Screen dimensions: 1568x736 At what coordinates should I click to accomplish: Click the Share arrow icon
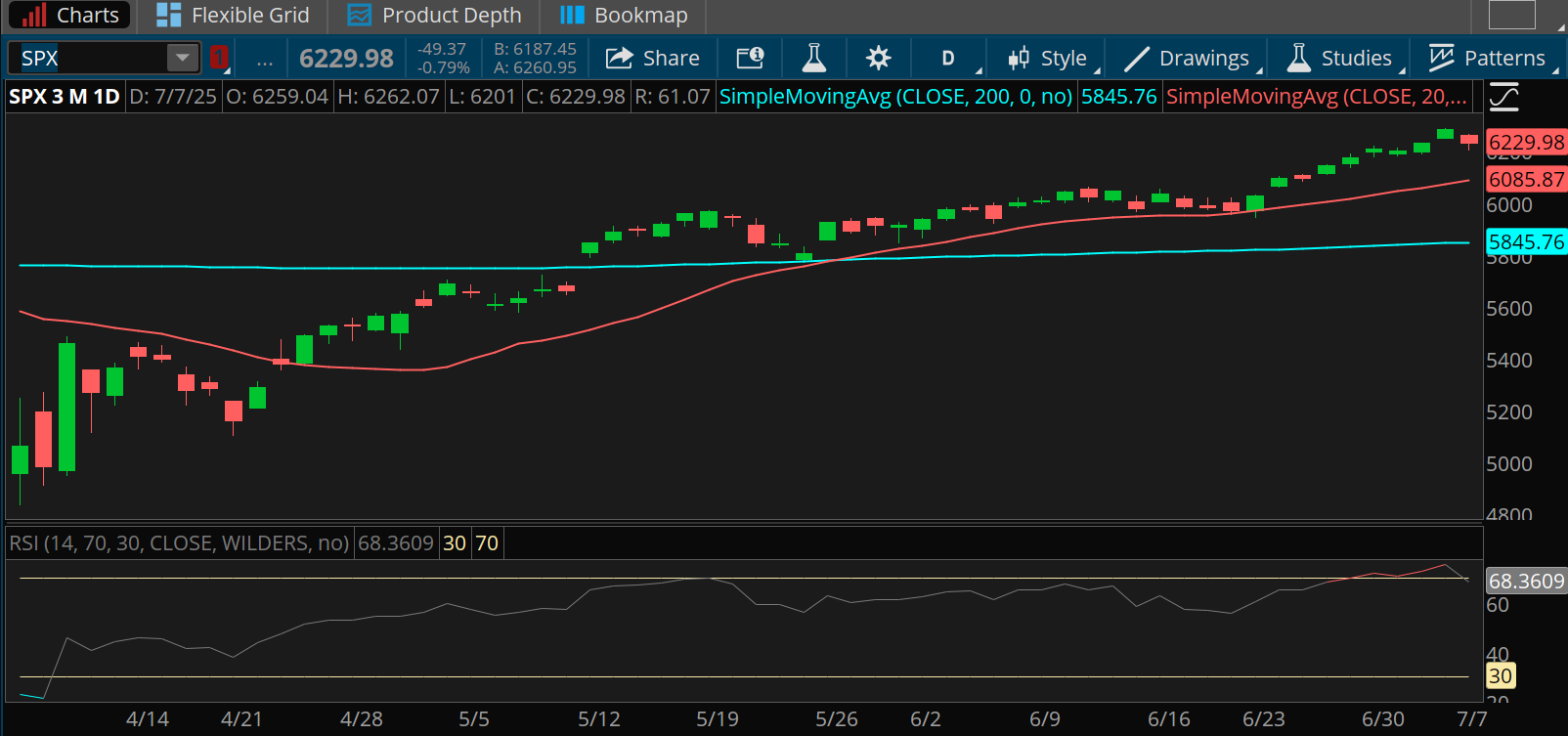[x=619, y=59]
